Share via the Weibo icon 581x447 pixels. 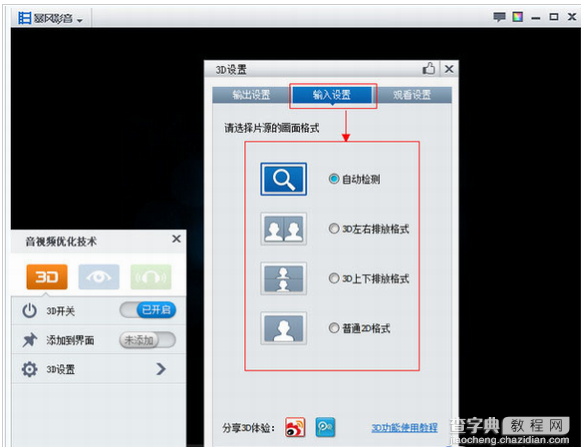295,427
